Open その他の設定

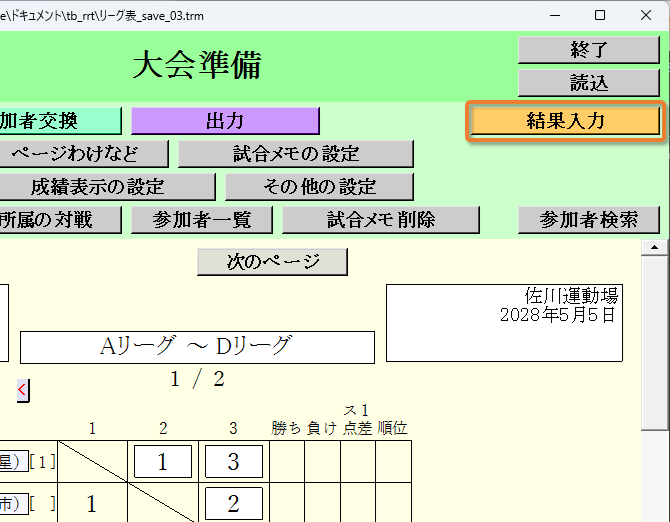319,187
